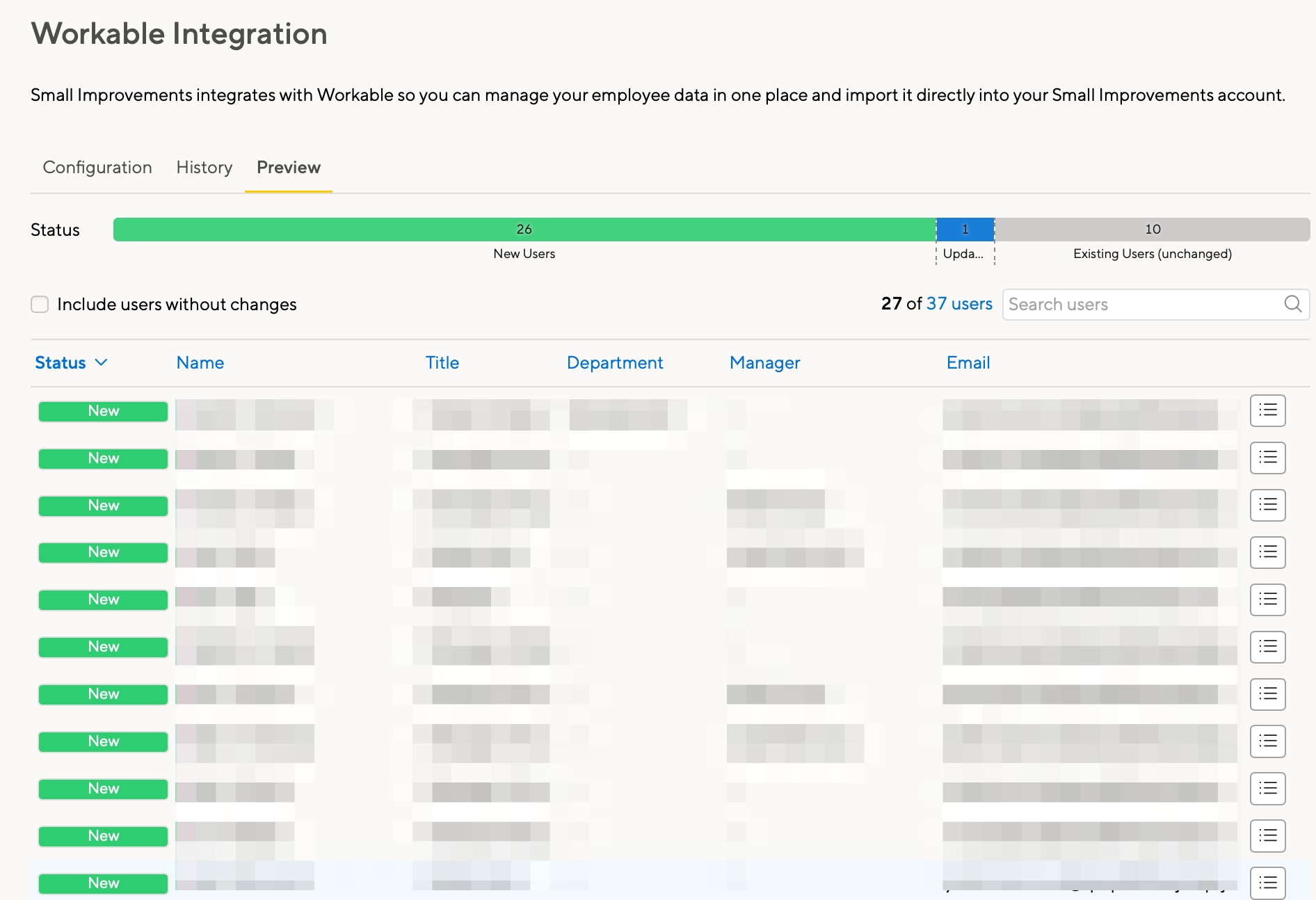This screenshot has height=900, width=1316.
Task: Select the Preview tab
Action: 289,168
